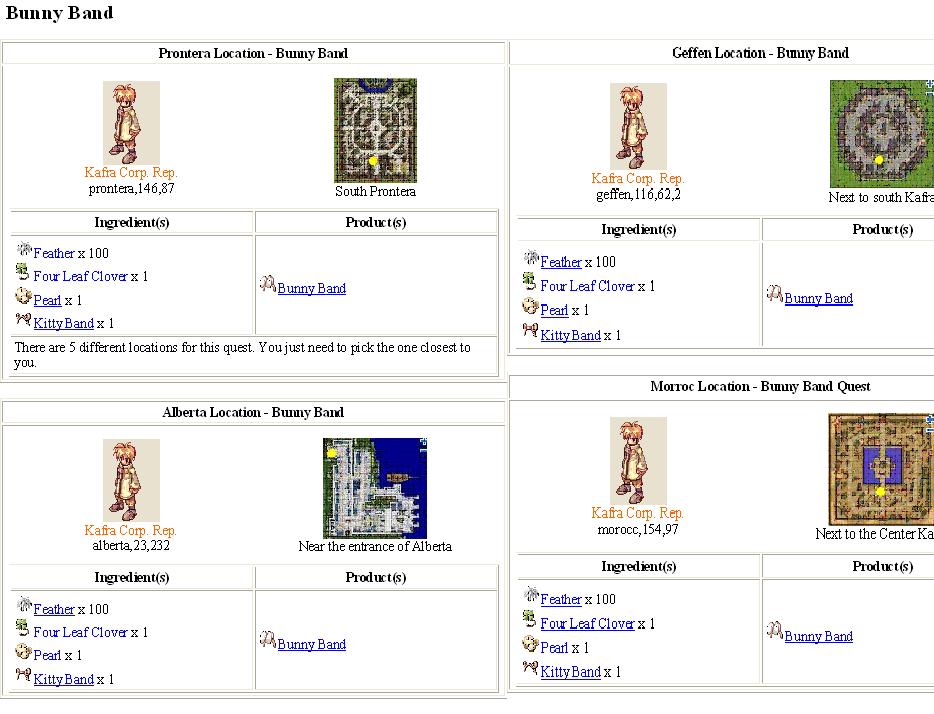This screenshot has height=714, width=934.
Task: Click Kafra Corp. Rep. sprite in Alberta section
Action: pos(131,481)
